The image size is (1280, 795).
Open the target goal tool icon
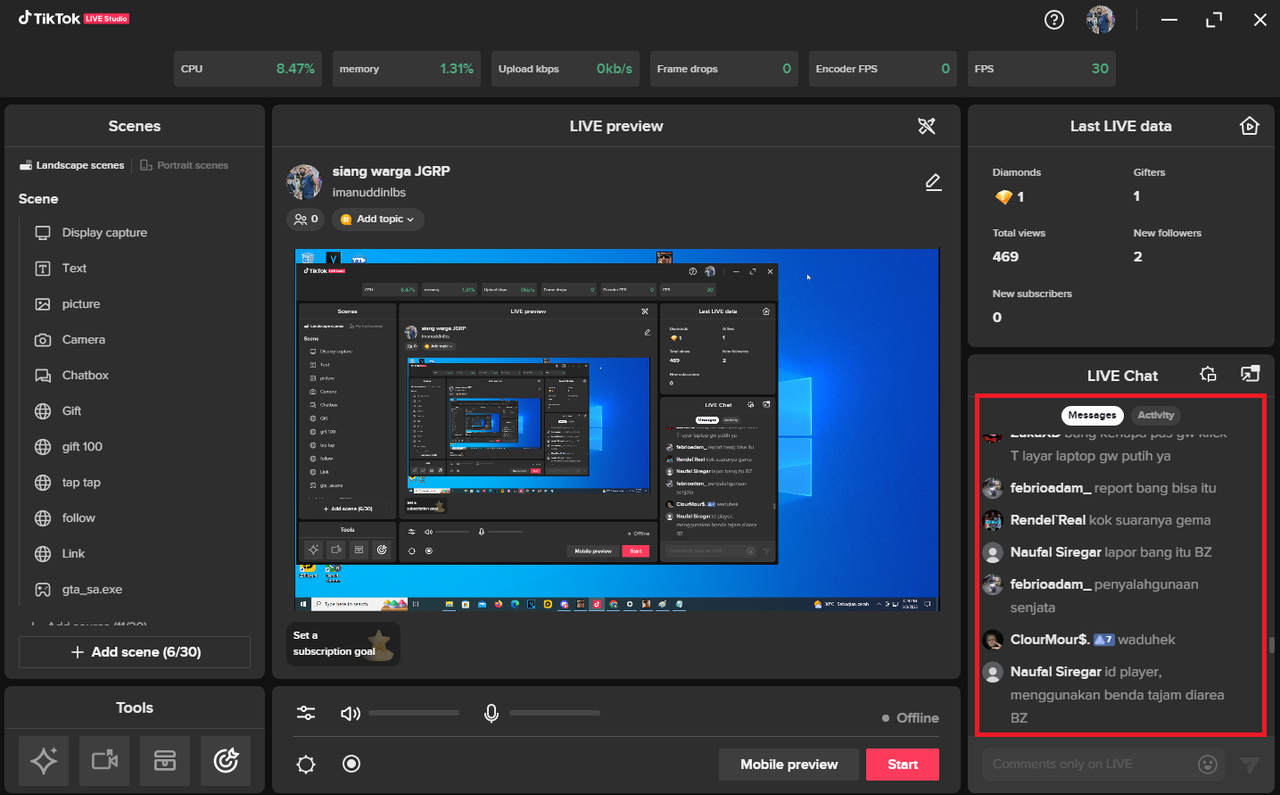(226, 761)
